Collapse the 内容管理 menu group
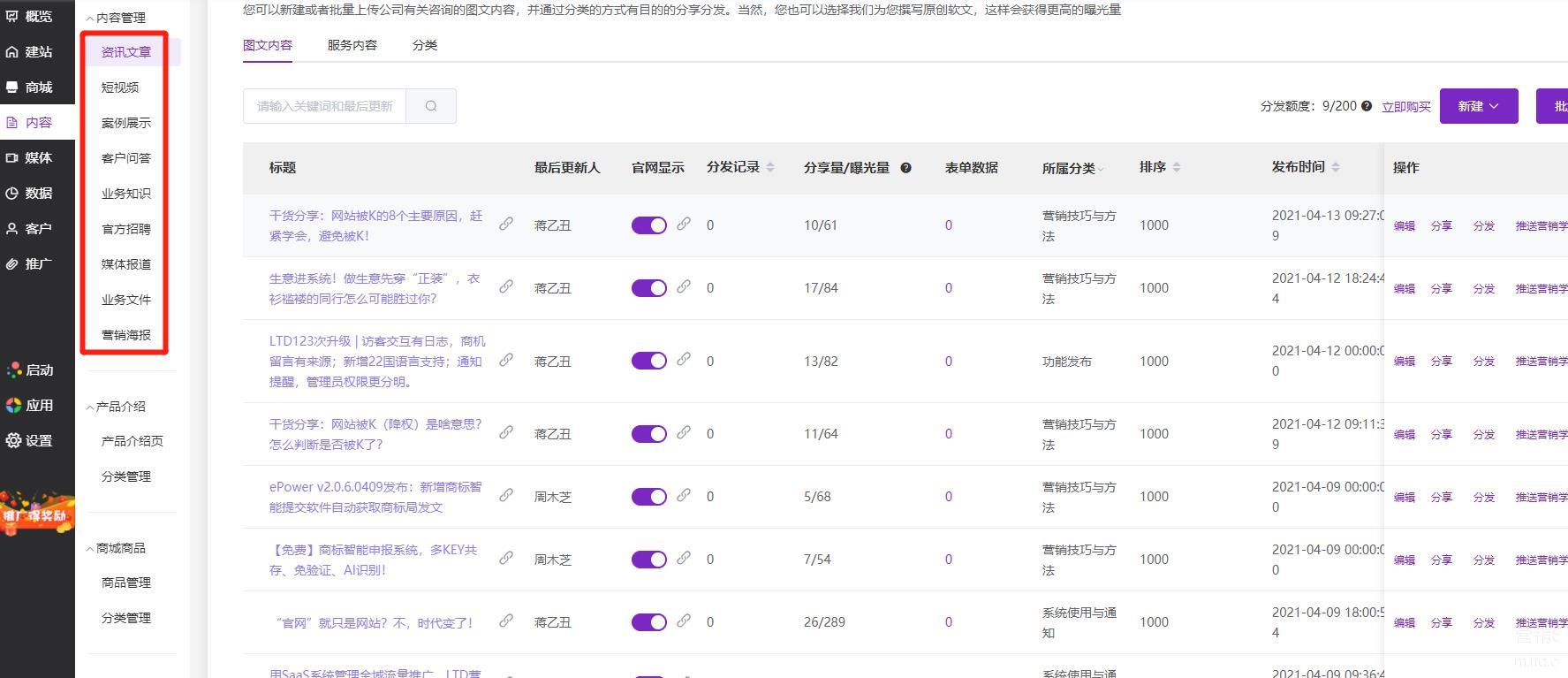The image size is (1568, 678). [115, 18]
